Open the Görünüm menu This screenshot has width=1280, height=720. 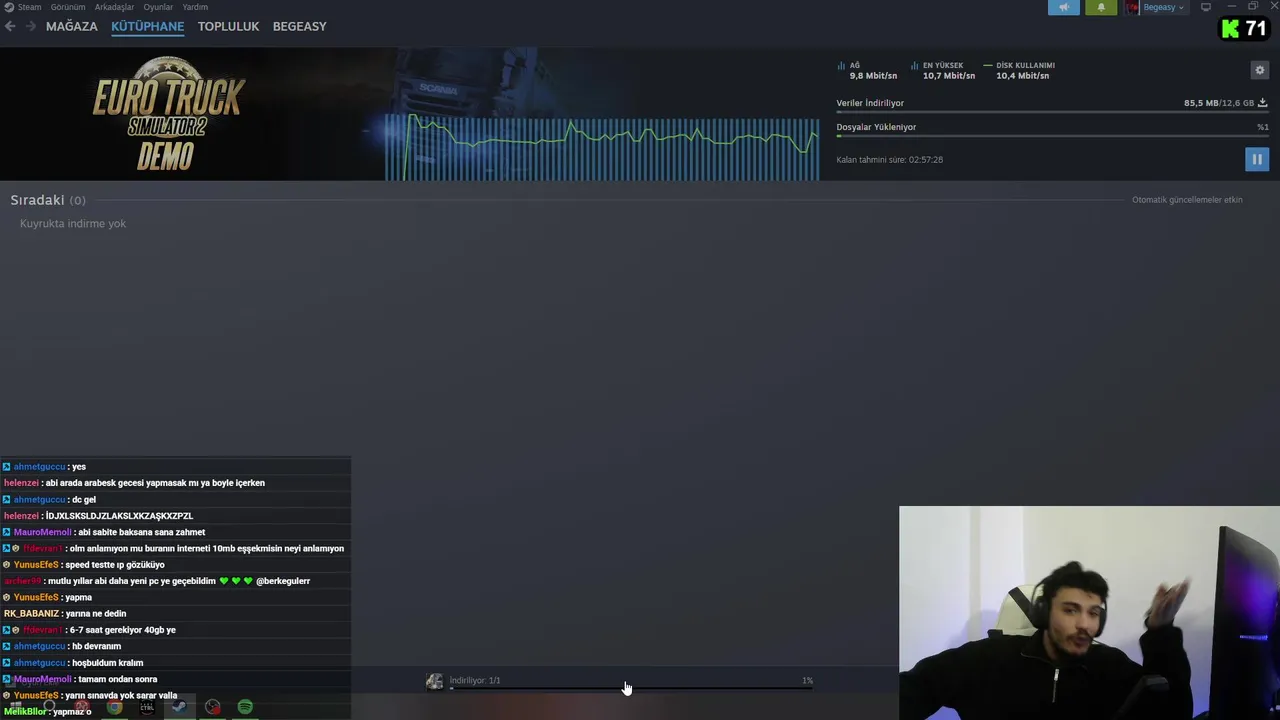tap(68, 7)
